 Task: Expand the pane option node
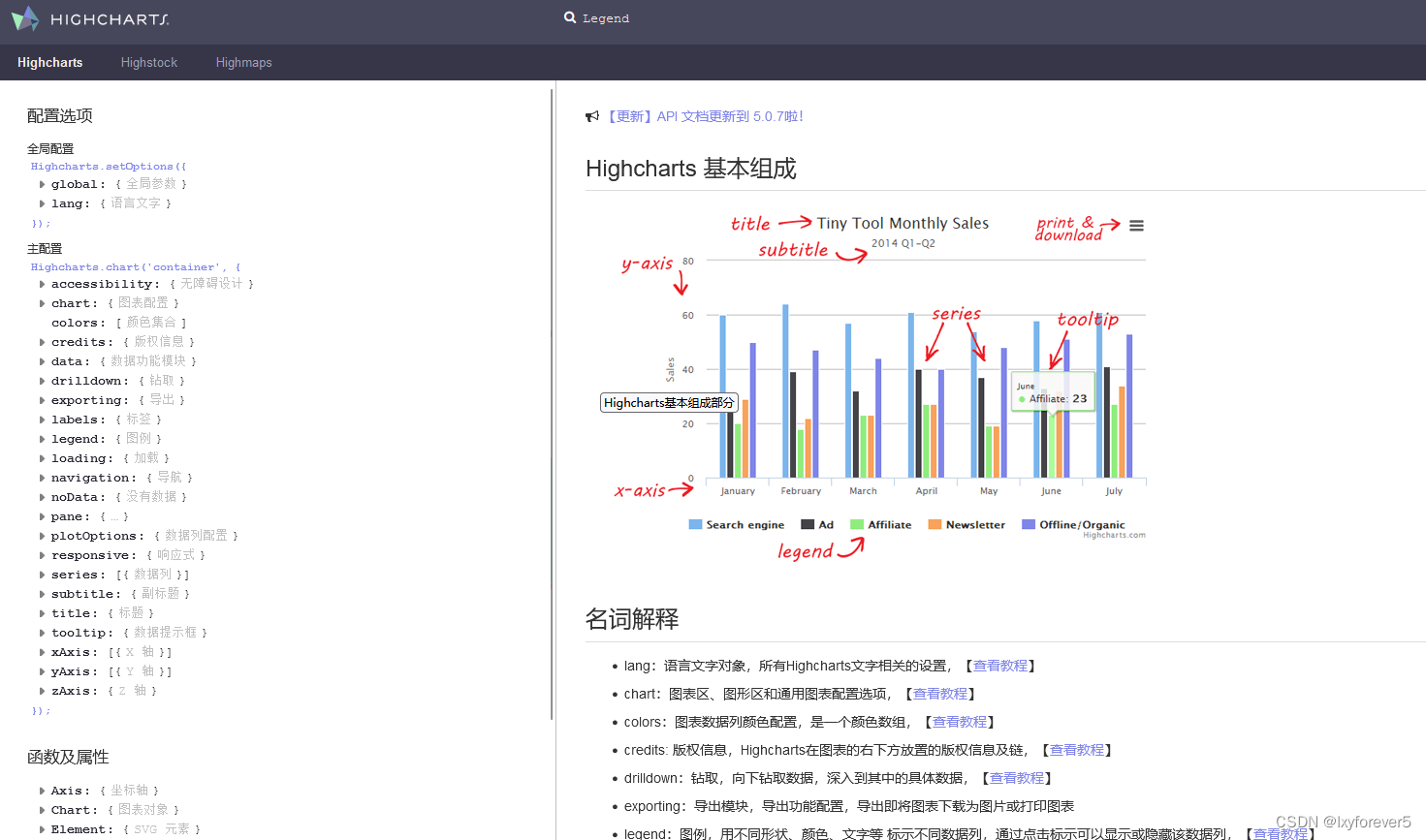42,516
